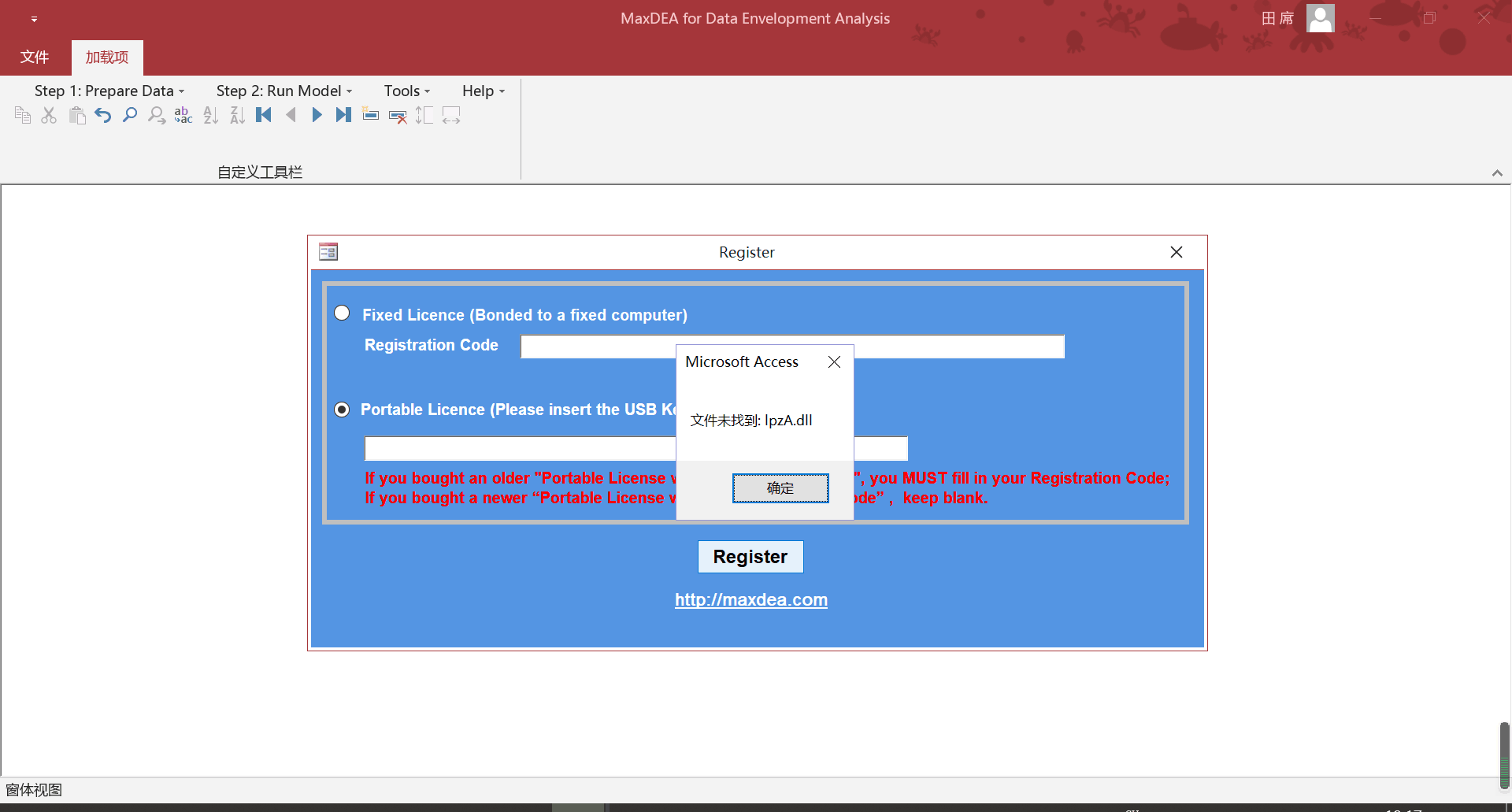This screenshot has width=1512, height=812.
Task: Open the Tools dropdown menu
Action: point(407,91)
